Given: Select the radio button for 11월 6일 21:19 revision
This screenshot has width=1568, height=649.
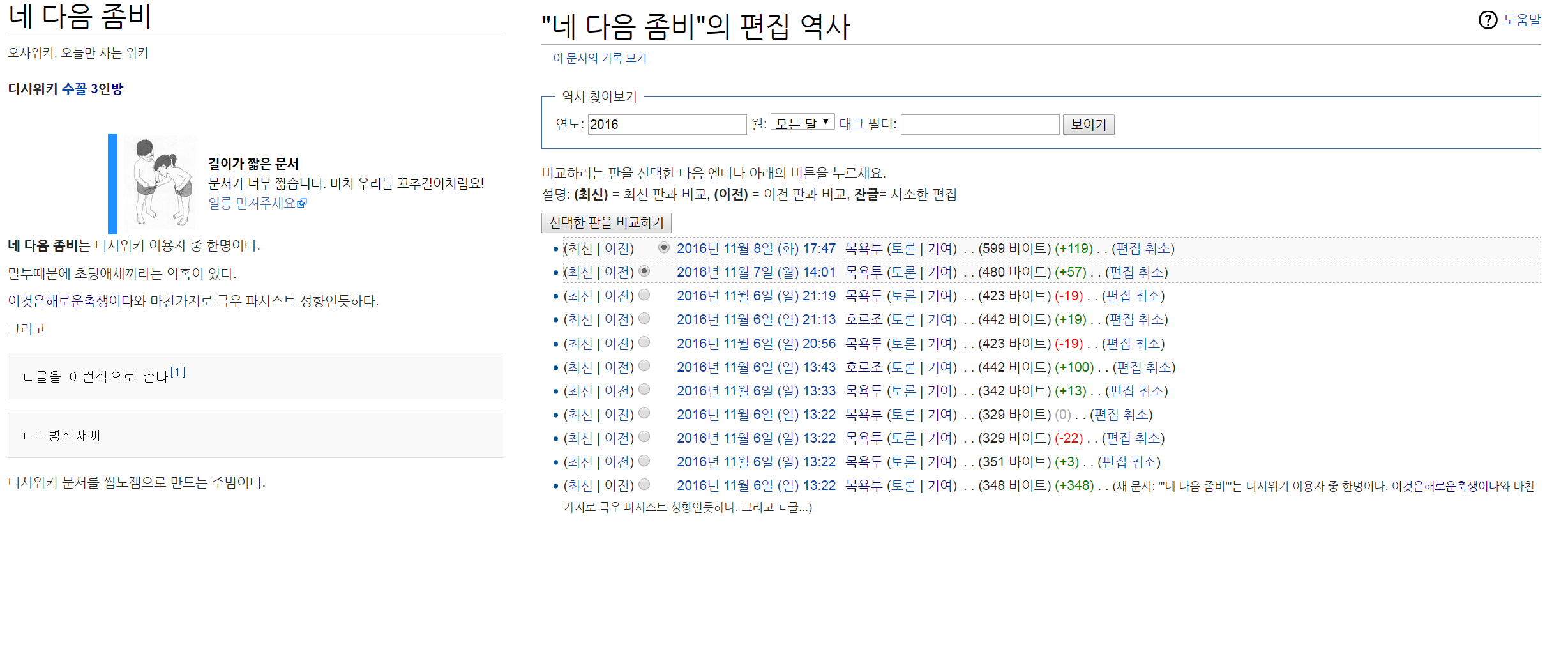Looking at the screenshot, I should click(x=644, y=295).
